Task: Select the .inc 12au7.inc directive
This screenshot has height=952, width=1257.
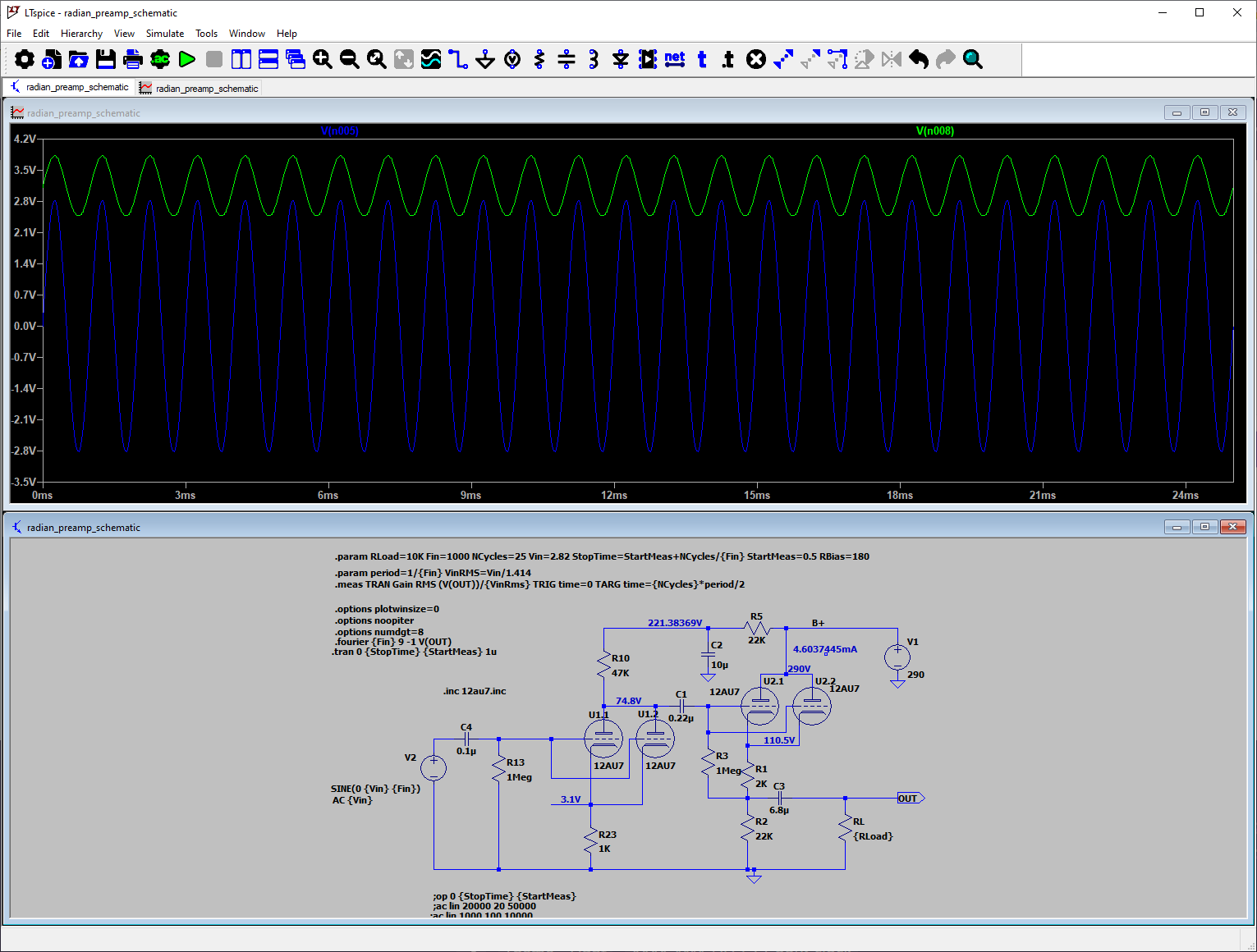Action: [475, 691]
